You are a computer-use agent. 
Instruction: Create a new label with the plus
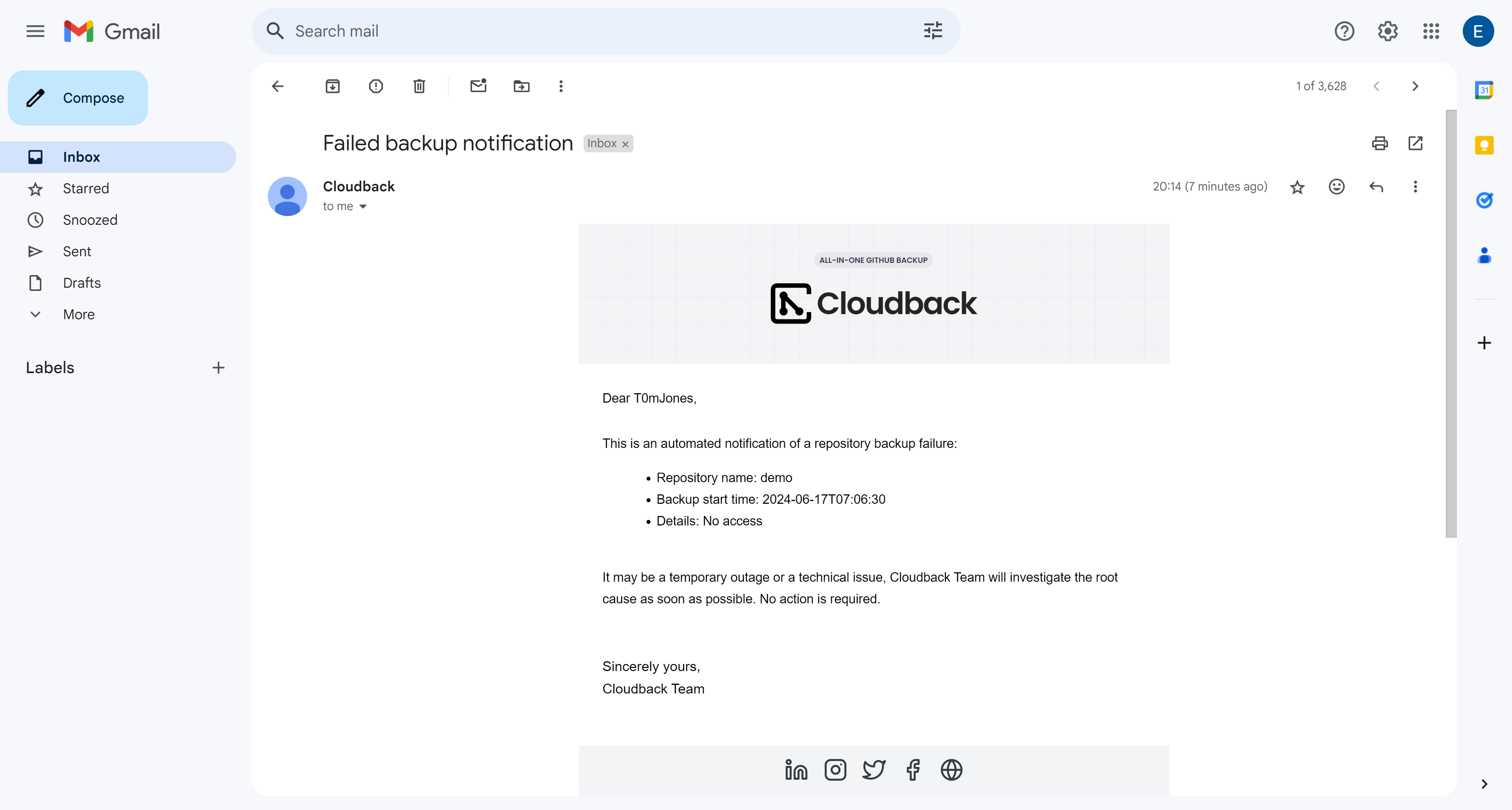219,368
